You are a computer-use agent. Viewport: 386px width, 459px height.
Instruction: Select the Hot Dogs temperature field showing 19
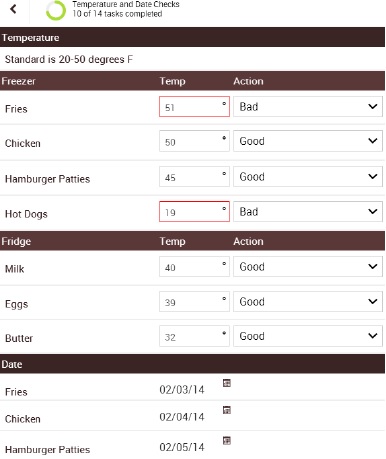point(194,211)
